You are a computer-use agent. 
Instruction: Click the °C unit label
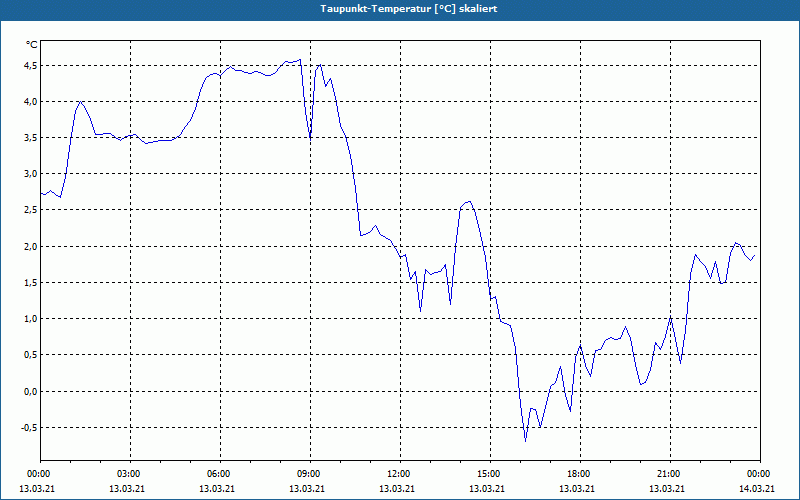32,45
